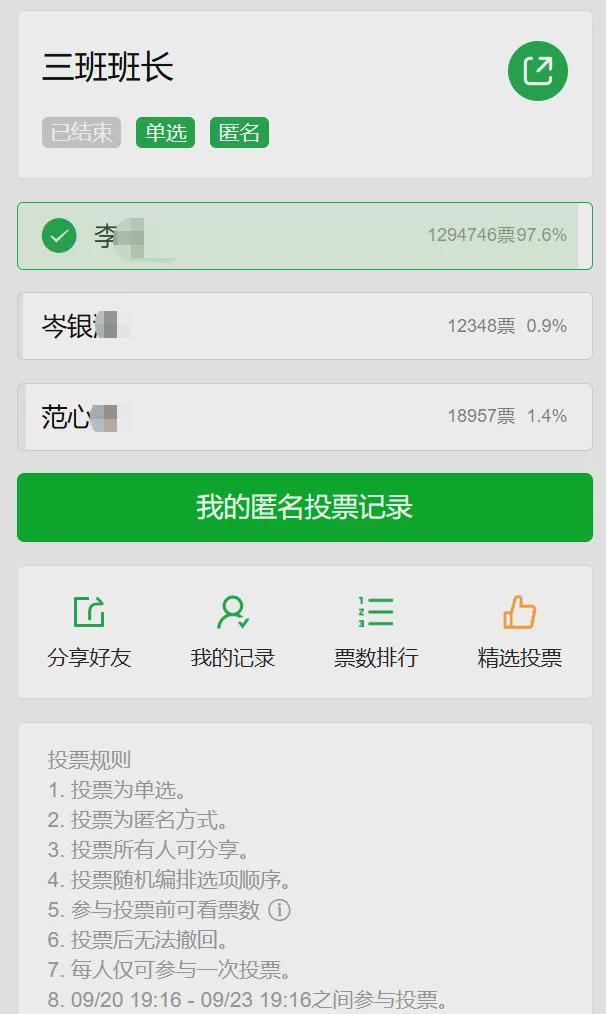This screenshot has height=1014, width=606.
Task: Click the 精选投票 label text
Action: coord(519,658)
